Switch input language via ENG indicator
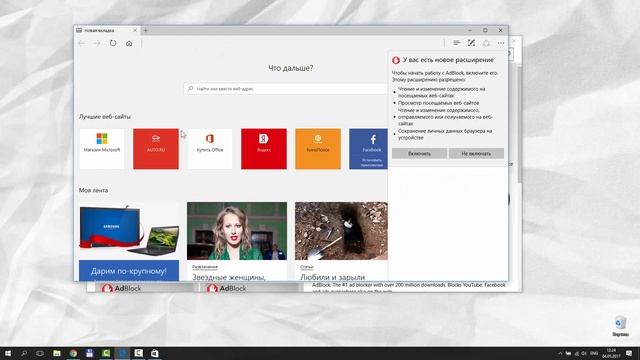Screen dimensions: 640x360 point(594,353)
